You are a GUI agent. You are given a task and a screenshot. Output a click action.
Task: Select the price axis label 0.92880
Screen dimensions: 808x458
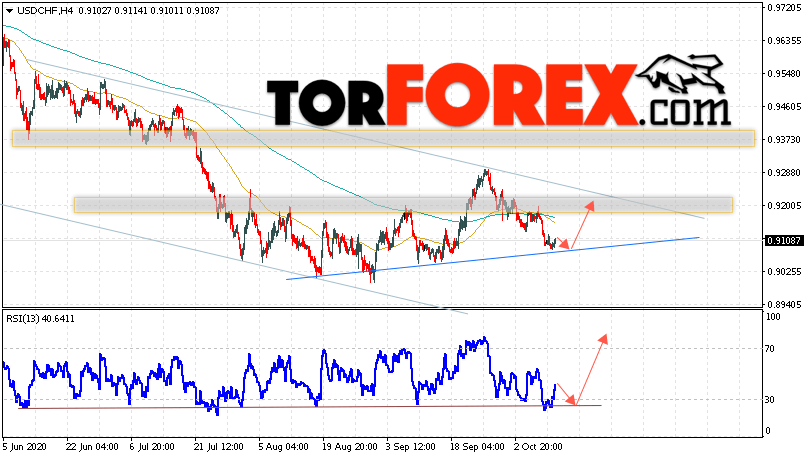784,173
